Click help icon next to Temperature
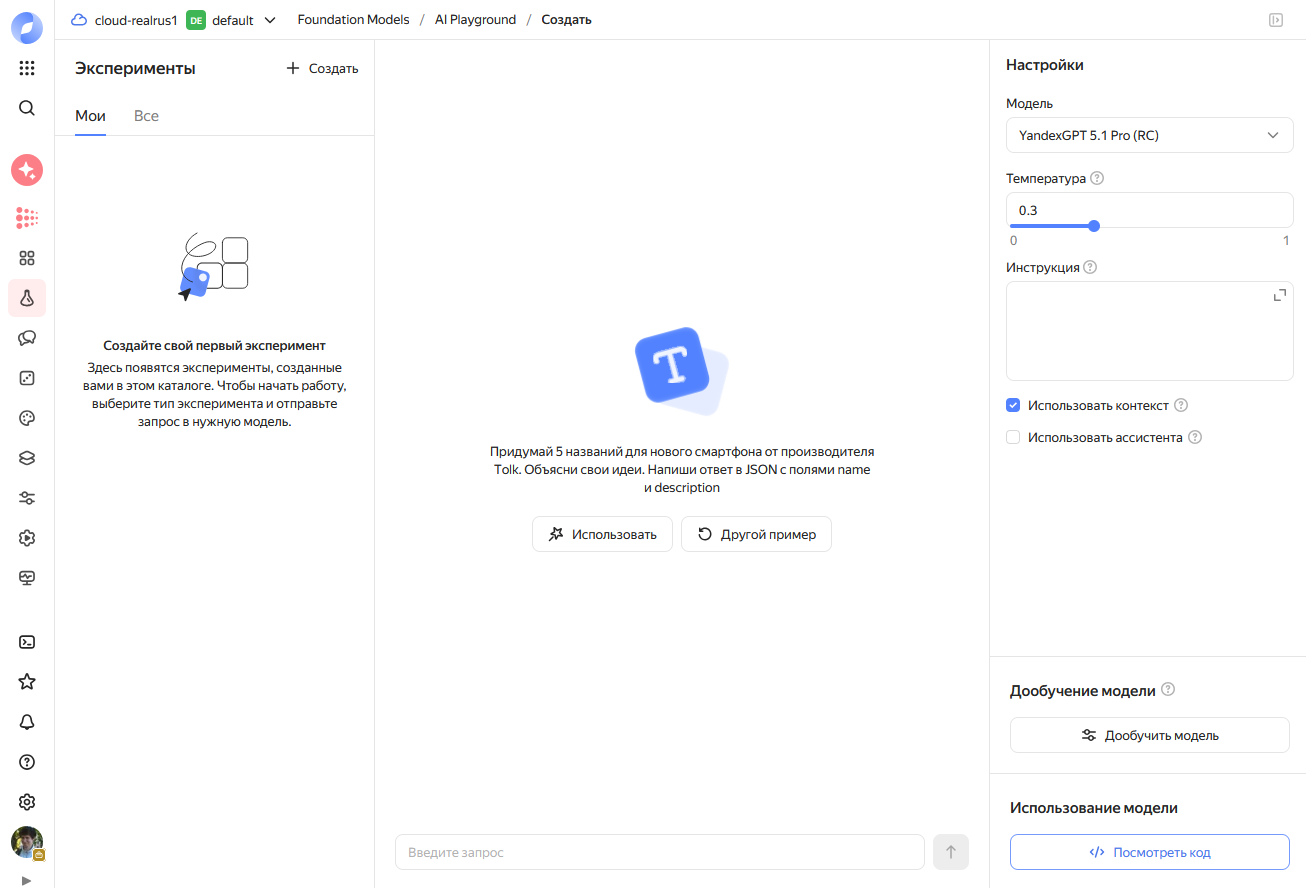Screen dimensions: 1306x888 click(1097, 179)
